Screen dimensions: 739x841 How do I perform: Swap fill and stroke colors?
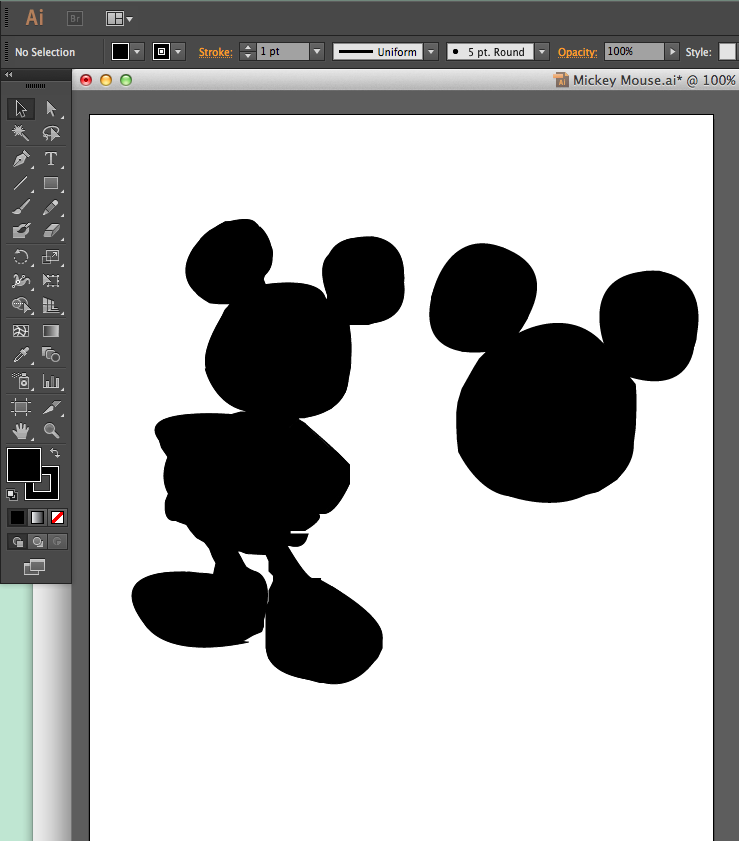[x=55, y=453]
